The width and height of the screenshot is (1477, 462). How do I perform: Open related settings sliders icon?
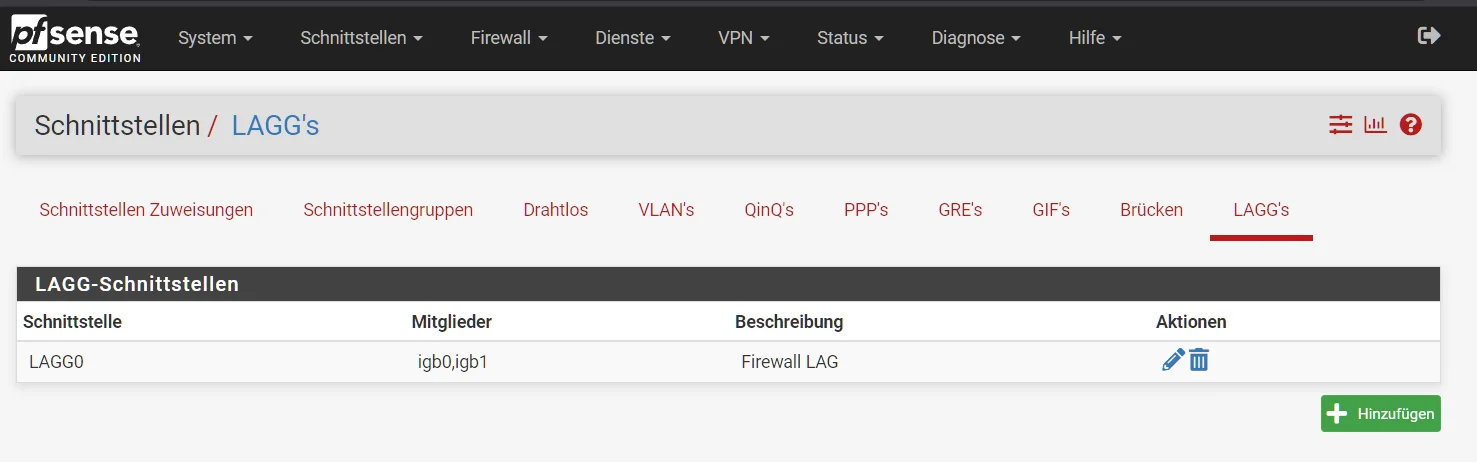tap(1340, 125)
